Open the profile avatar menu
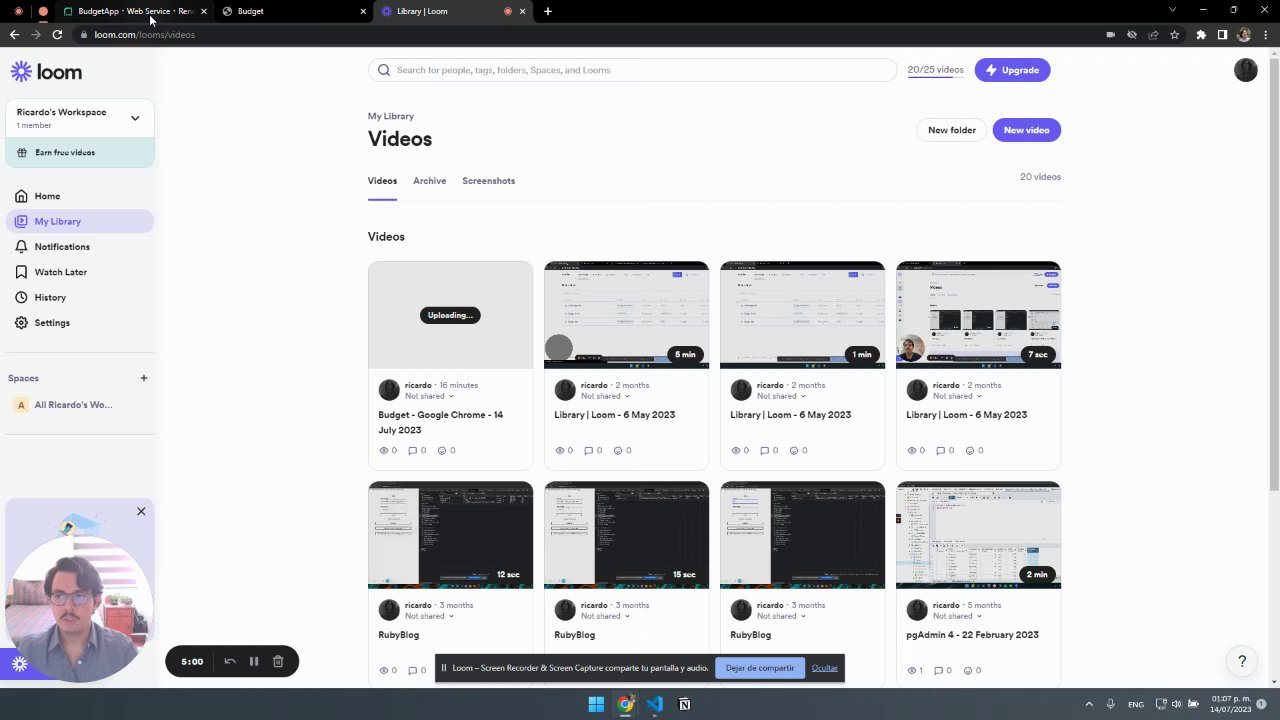Screen dimensions: 1280x720 pyautogui.click(x=1245, y=70)
